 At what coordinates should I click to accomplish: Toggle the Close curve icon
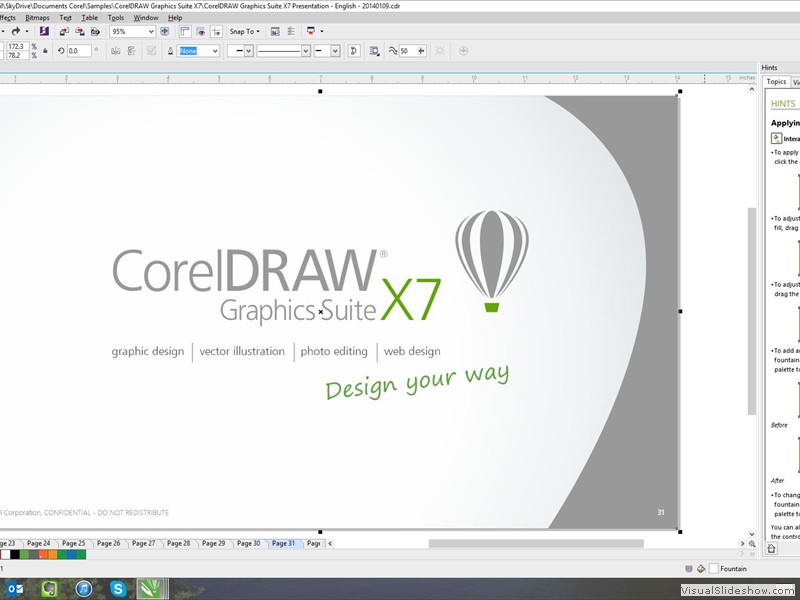coord(354,51)
